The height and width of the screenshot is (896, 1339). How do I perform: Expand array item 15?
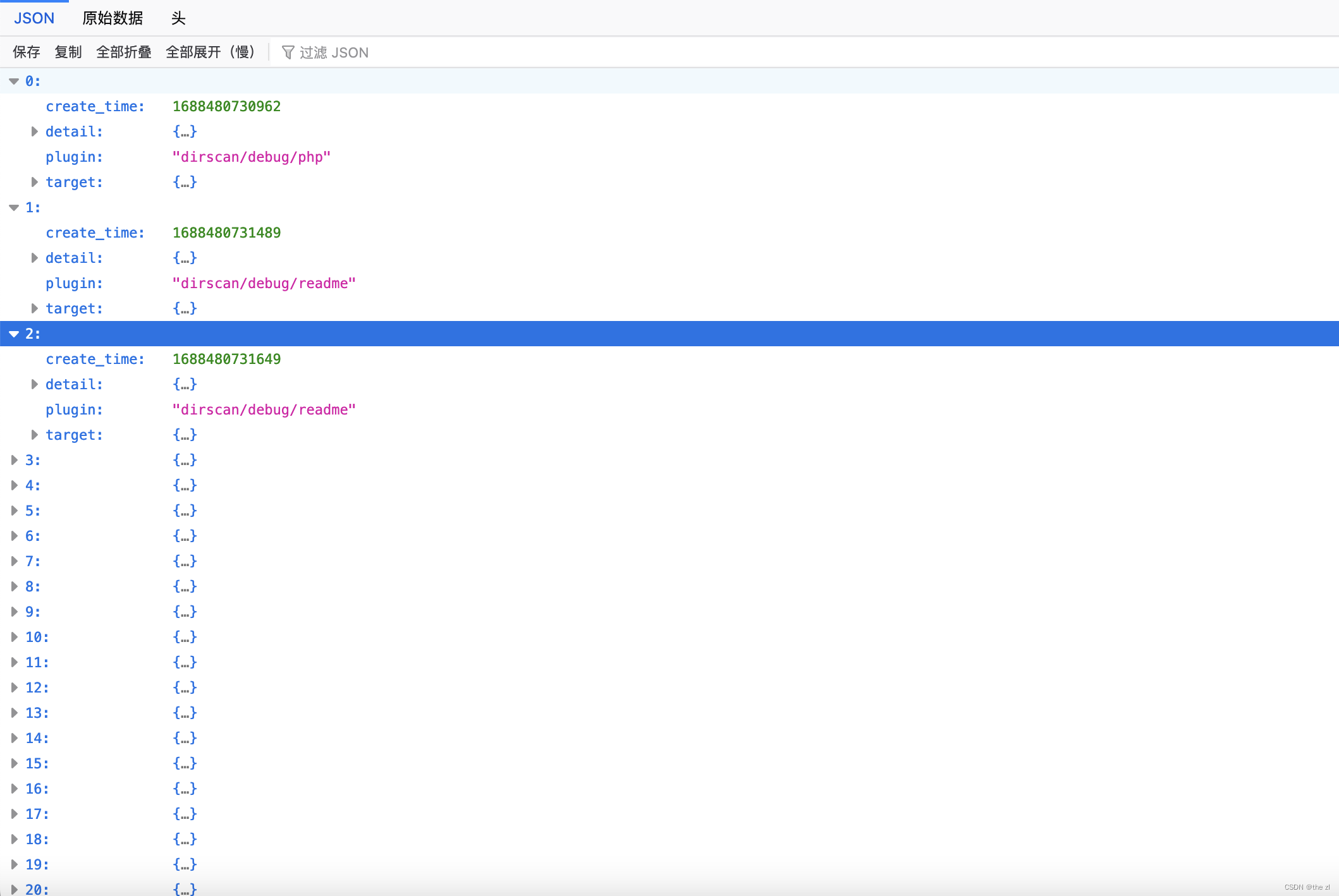[x=14, y=763]
